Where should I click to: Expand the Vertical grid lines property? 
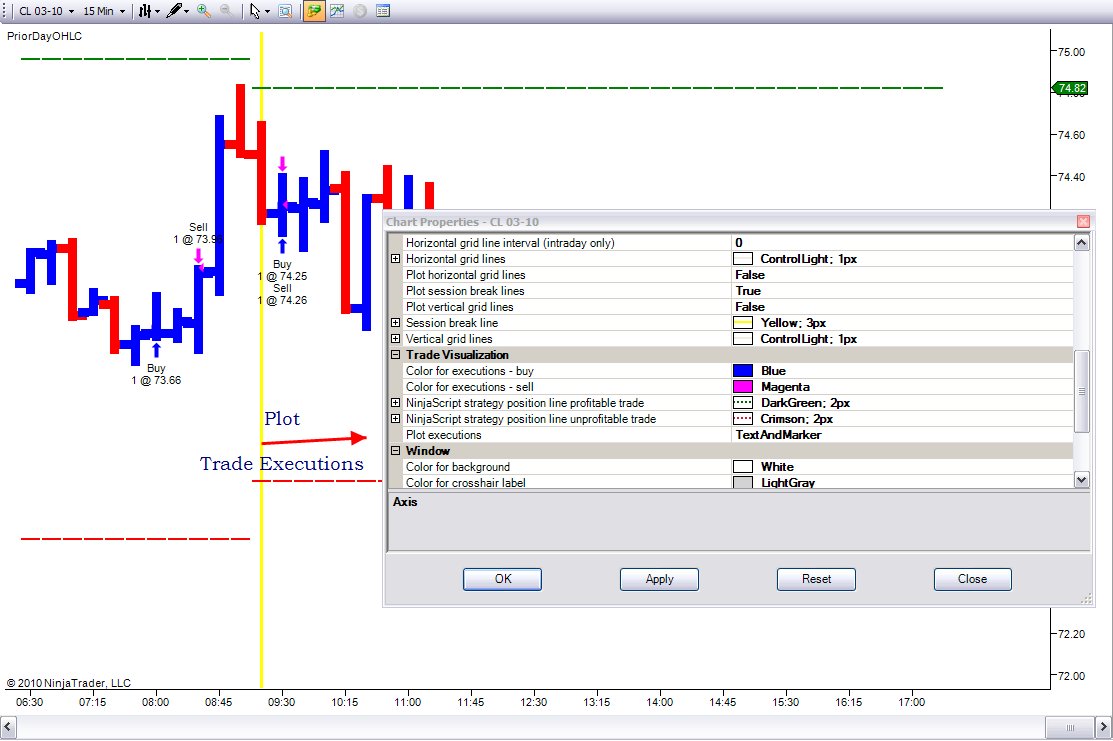coord(395,339)
